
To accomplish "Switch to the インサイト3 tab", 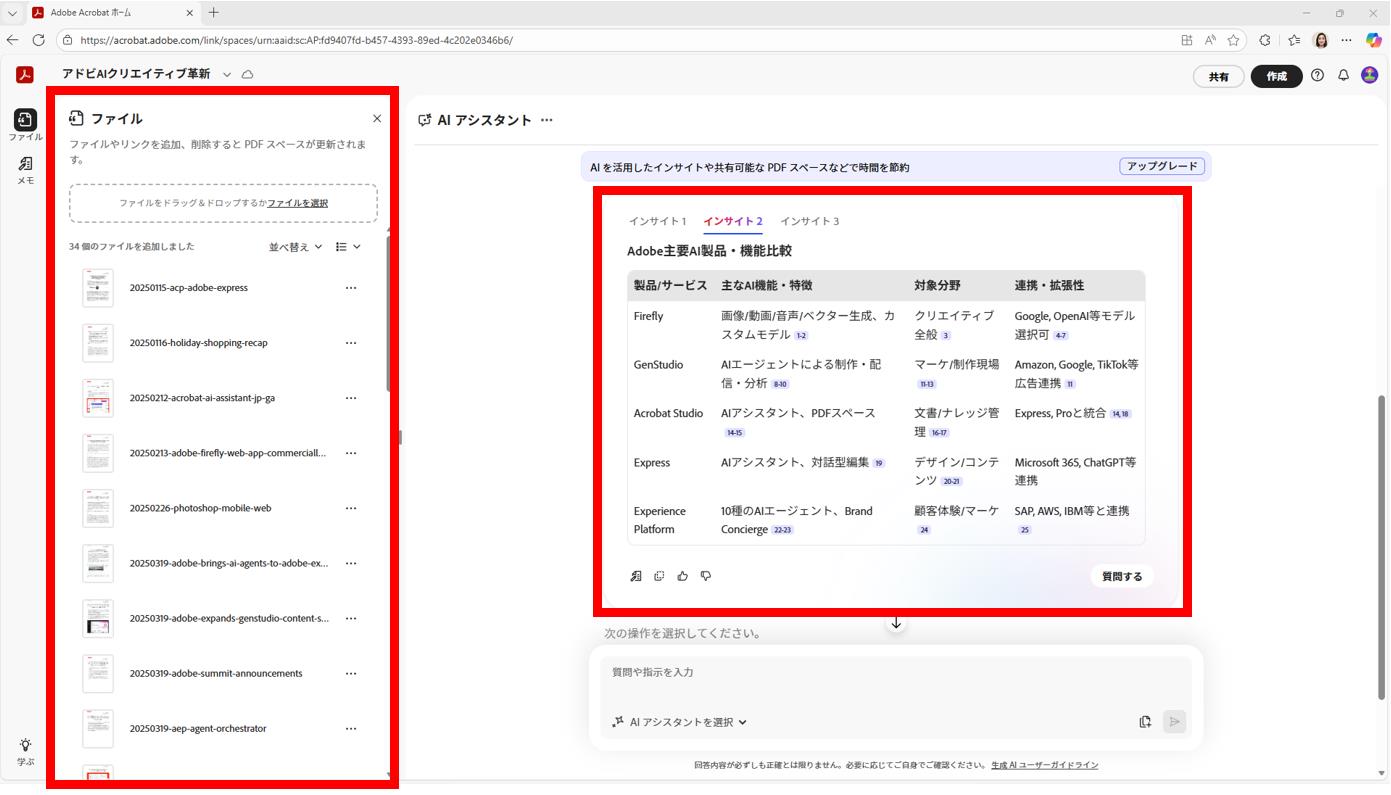I will [810, 221].
